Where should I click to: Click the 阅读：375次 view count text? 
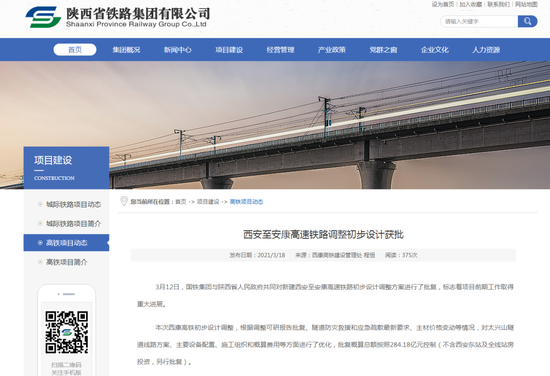(x=401, y=255)
